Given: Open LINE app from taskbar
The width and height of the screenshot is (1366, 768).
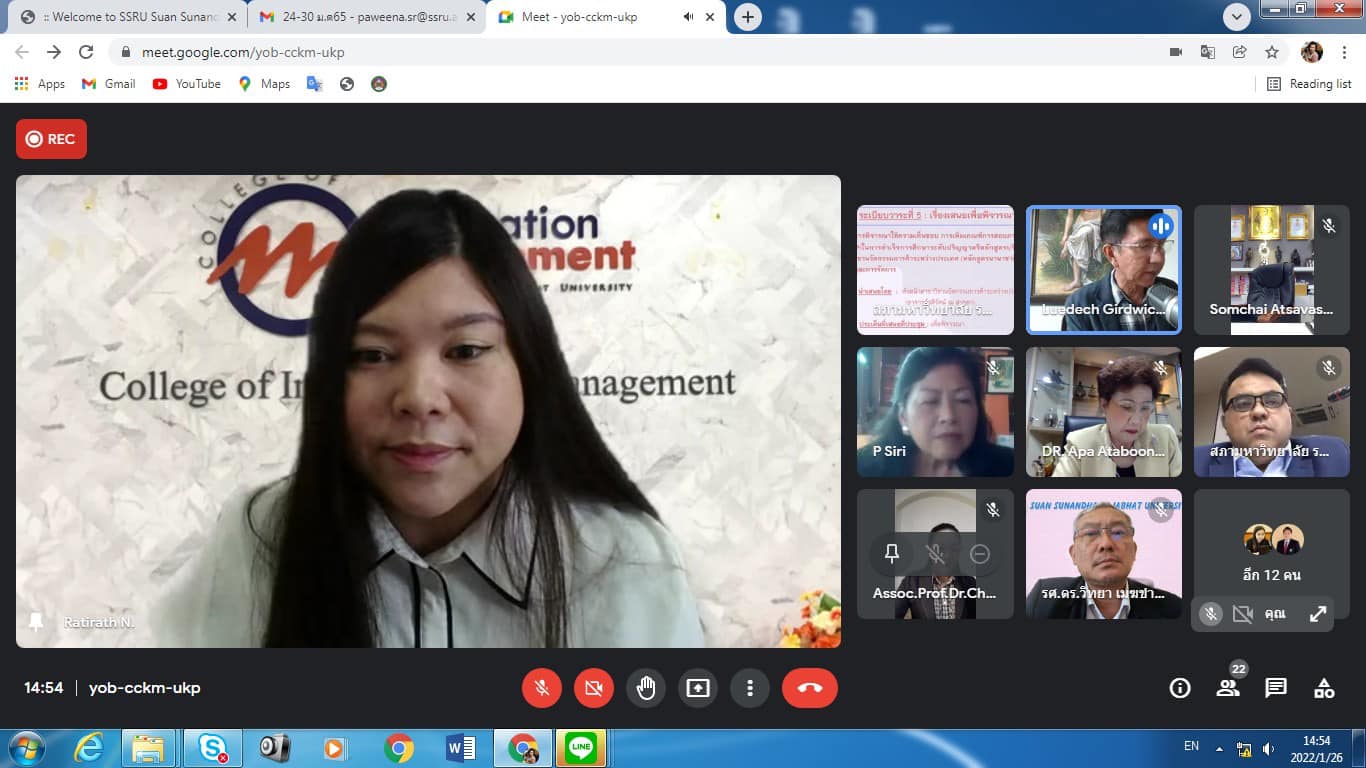Looking at the screenshot, I should click(580, 747).
